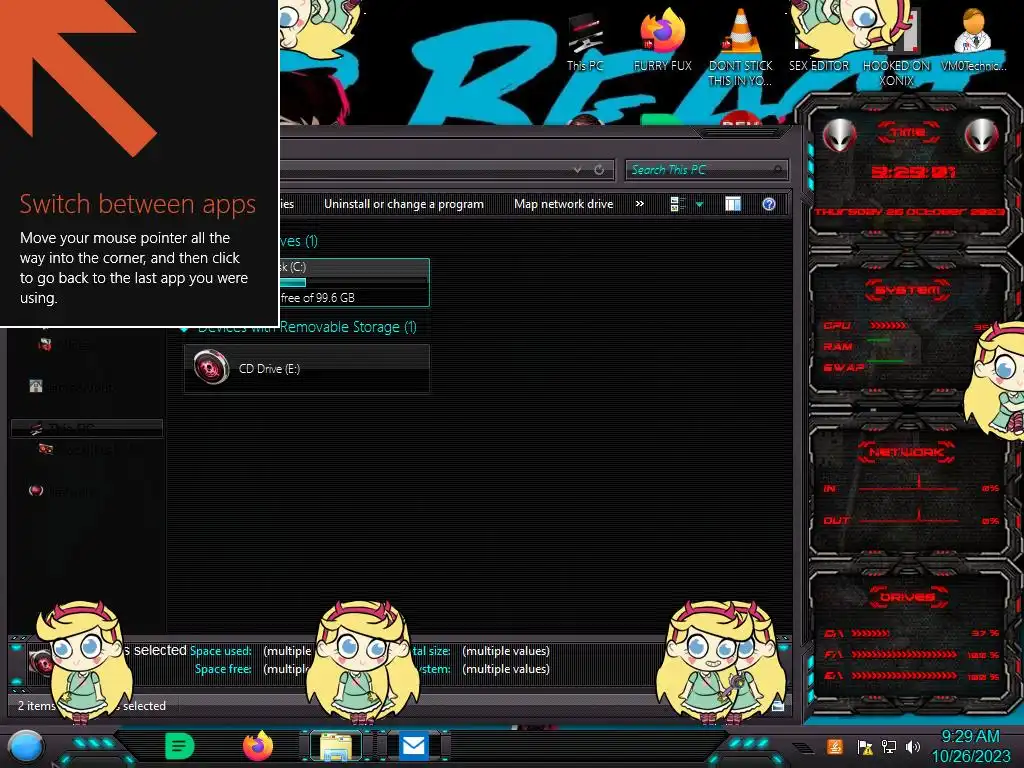
Task: Click Uninstall or change a program
Action: (x=404, y=204)
